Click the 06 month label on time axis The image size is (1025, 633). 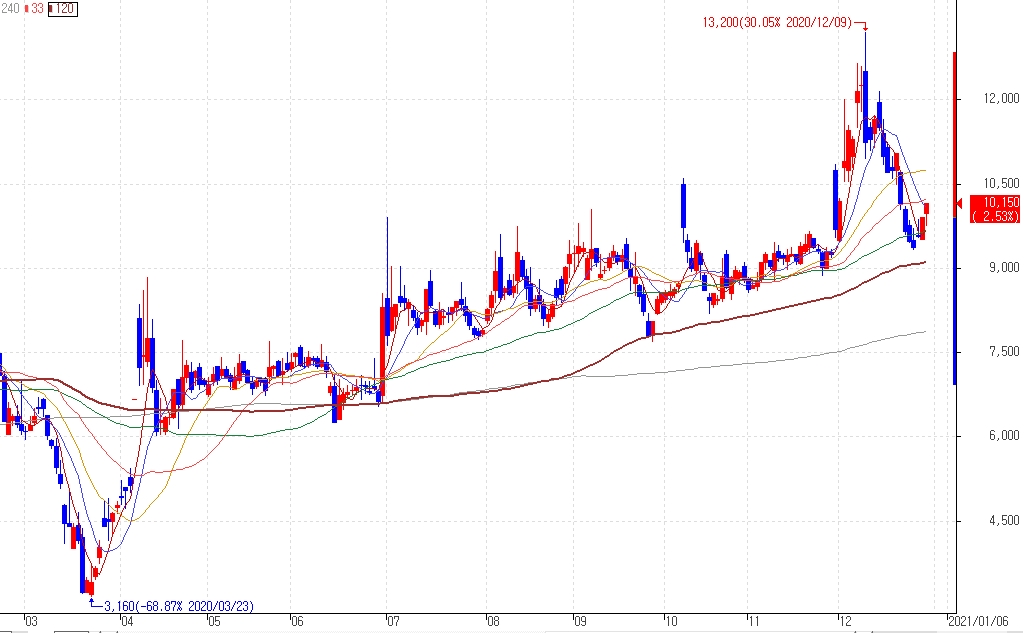click(297, 621)
